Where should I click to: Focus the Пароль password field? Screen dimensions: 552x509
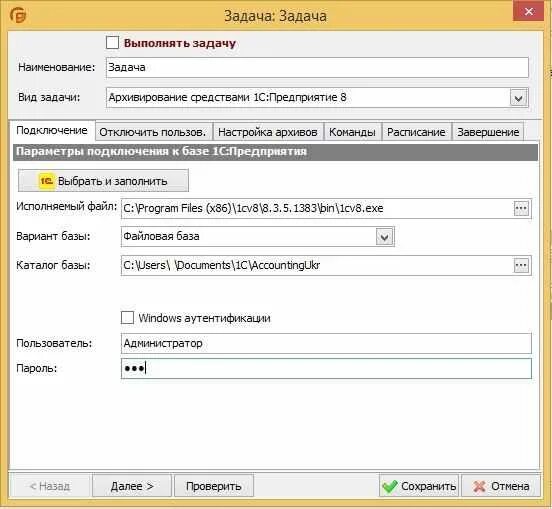pos(326,369)
